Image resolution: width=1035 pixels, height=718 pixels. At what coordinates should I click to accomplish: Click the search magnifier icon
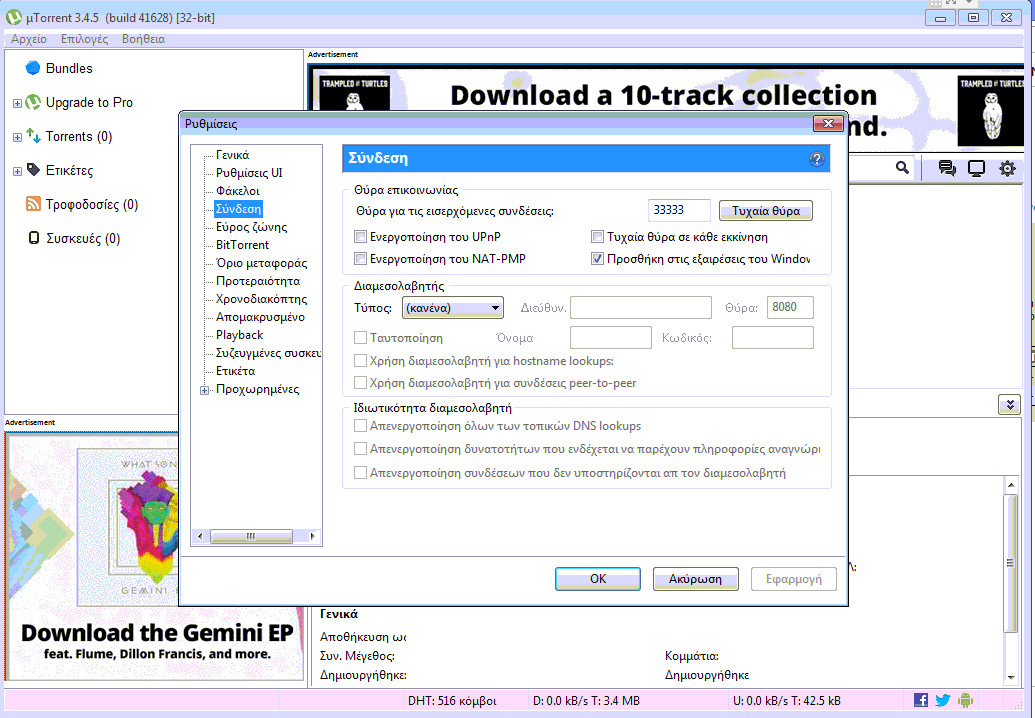tap(902, 168)
